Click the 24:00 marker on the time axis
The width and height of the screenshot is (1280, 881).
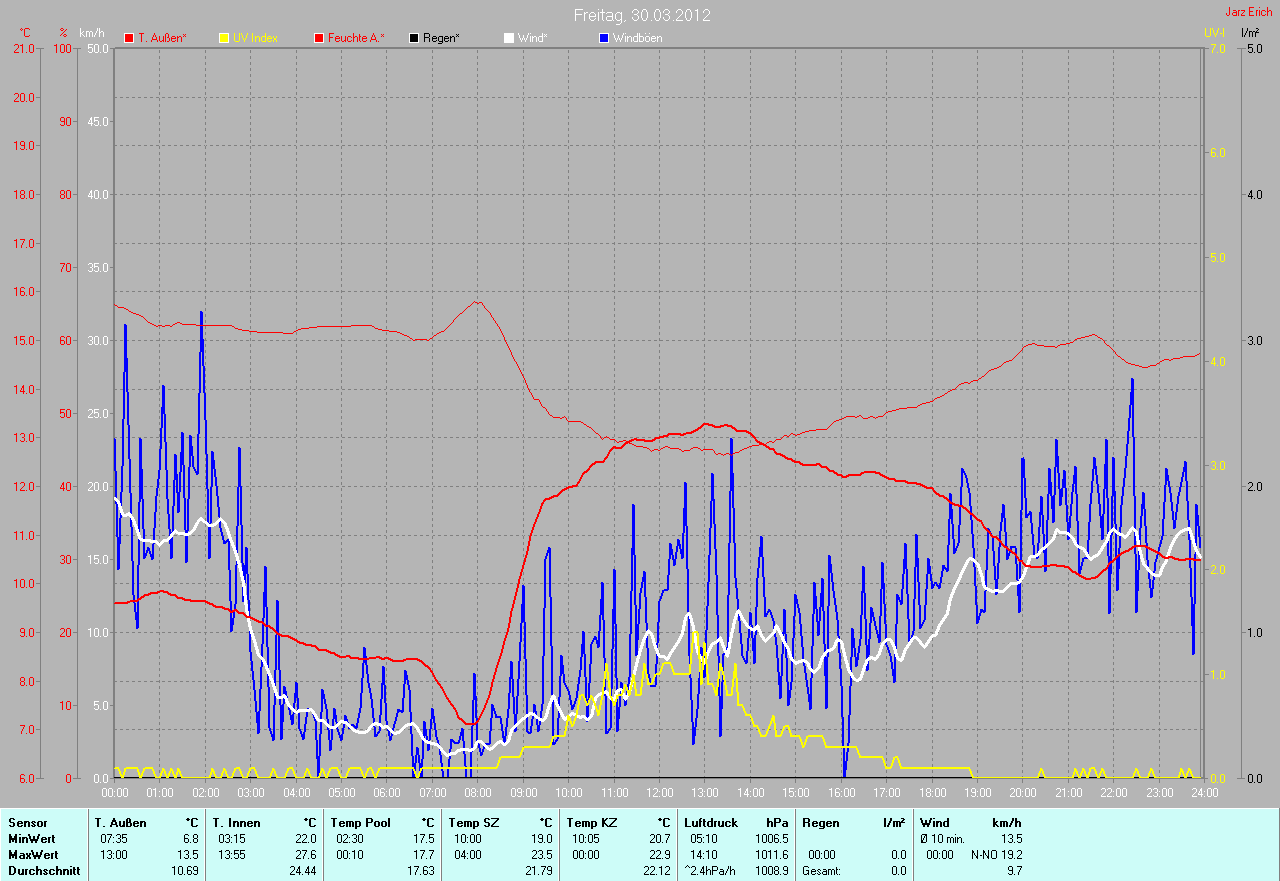point(1204,793)
